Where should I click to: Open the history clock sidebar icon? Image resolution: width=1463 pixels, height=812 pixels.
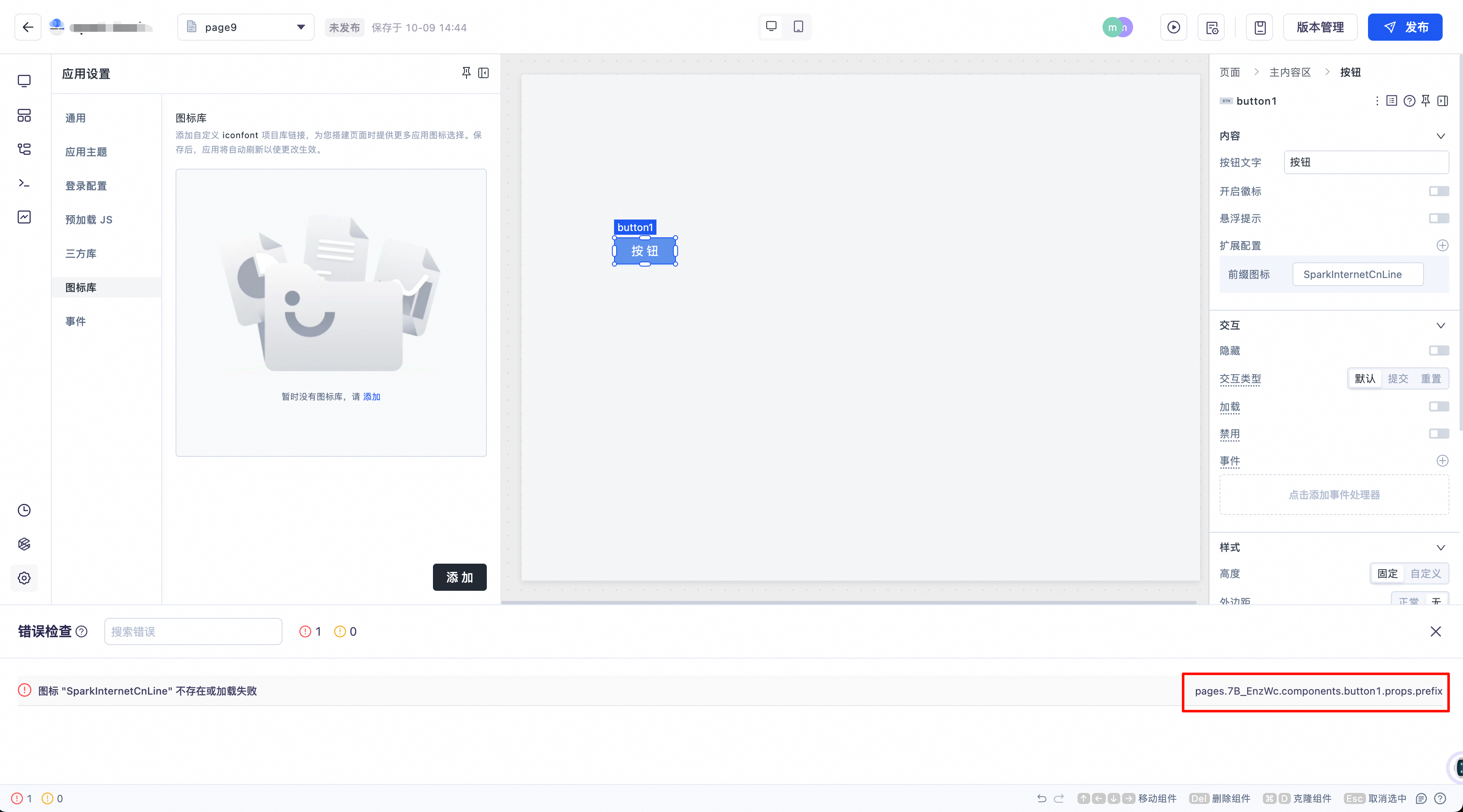coord(24,510)
